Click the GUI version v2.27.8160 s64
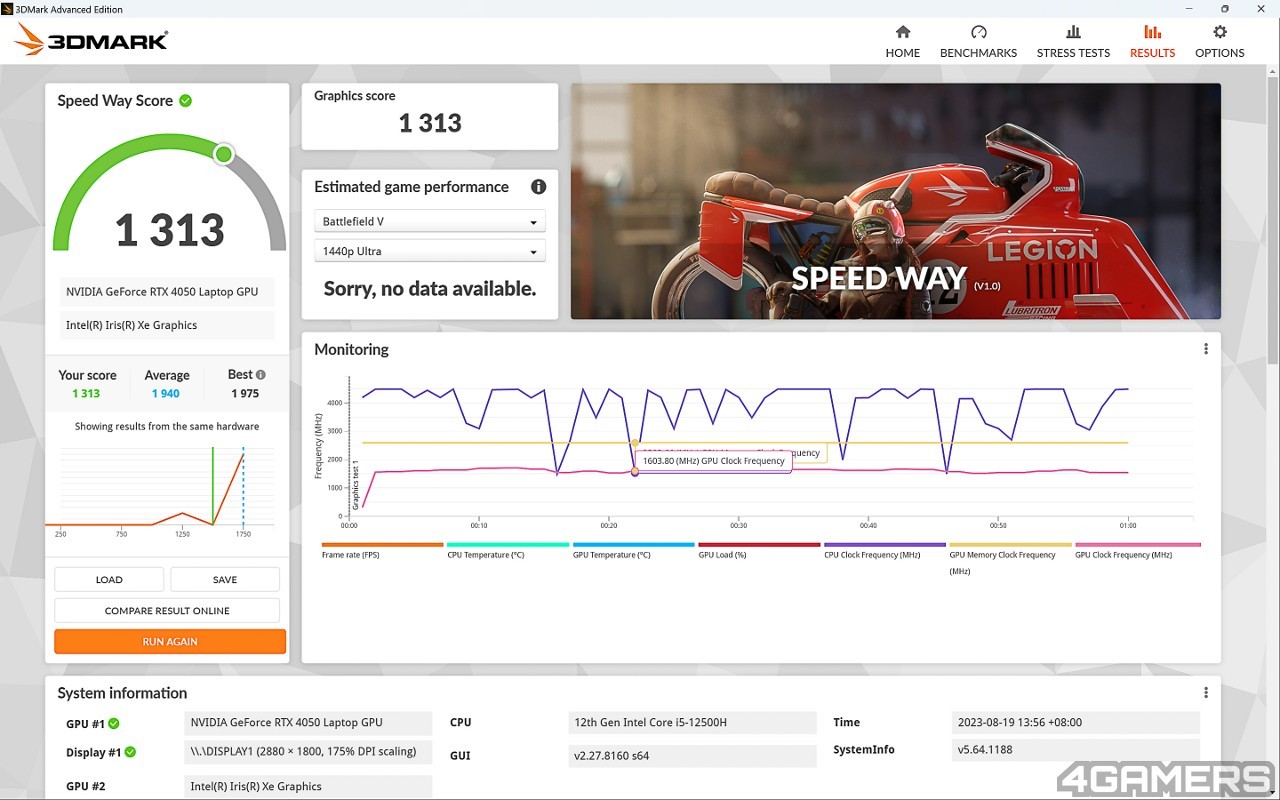This screenshot has width=1280, height=800. (692, 755)
